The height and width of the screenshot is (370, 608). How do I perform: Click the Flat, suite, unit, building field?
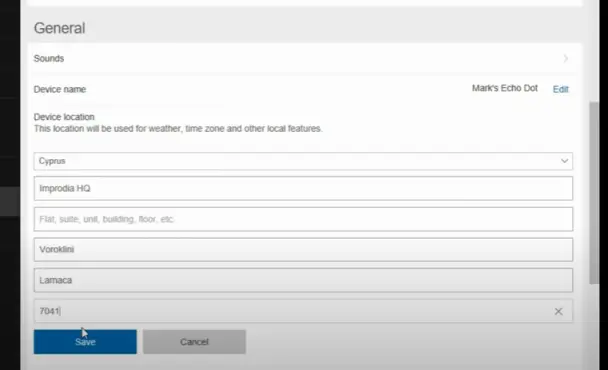tap(303, 219)
